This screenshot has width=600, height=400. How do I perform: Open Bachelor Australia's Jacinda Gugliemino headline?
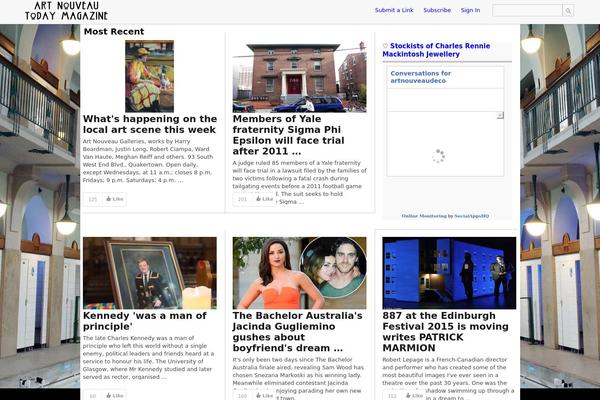pos(297,332)
